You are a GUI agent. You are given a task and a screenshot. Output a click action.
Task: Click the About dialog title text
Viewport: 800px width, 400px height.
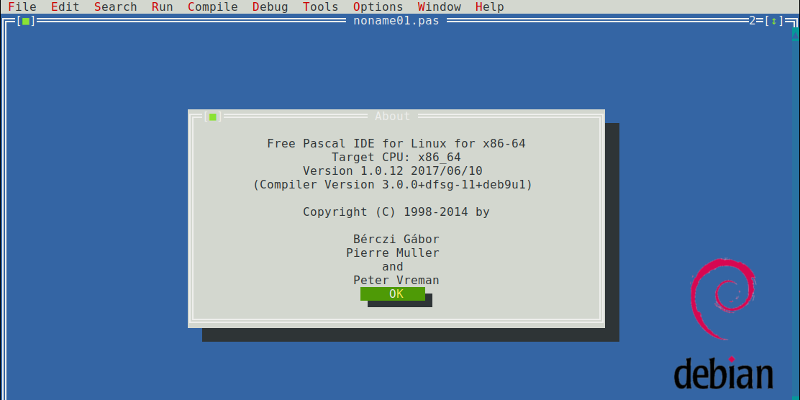[x=392, y=116]
